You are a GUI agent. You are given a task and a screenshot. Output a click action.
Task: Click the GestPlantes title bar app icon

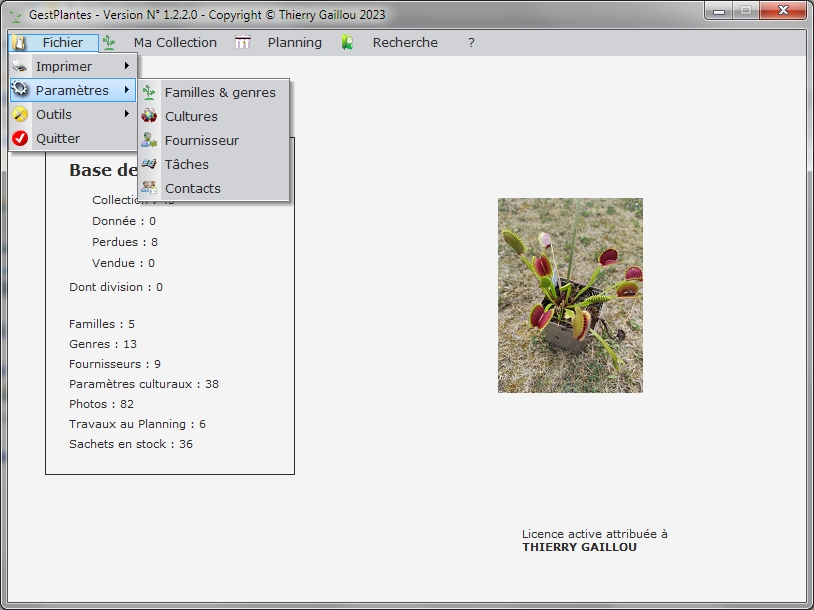pyautogui.click(x=16, y=16)
